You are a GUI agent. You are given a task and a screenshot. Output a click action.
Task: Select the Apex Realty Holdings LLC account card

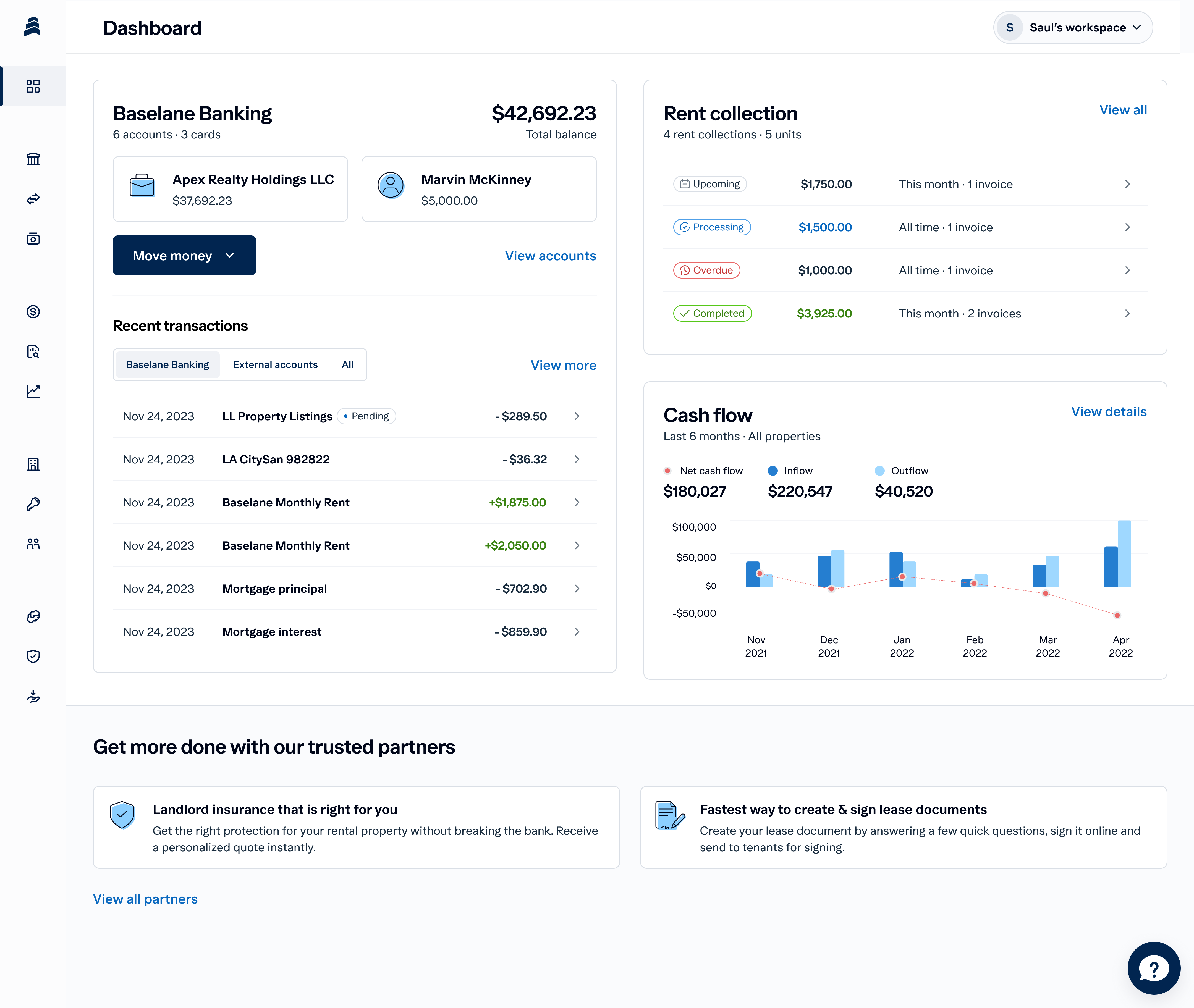coord(230,189)
